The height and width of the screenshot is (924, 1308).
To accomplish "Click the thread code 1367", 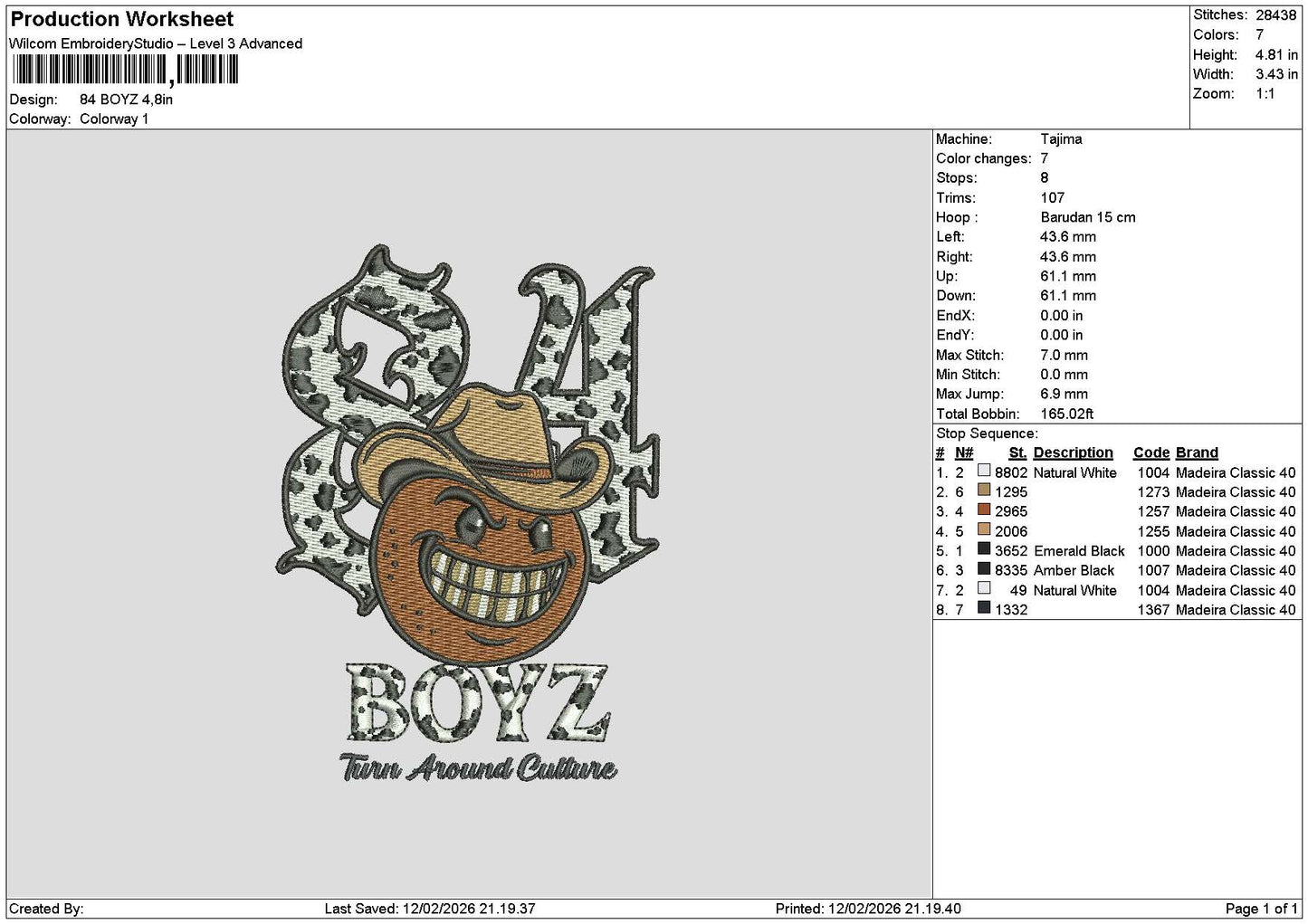I will [1153, 610].
